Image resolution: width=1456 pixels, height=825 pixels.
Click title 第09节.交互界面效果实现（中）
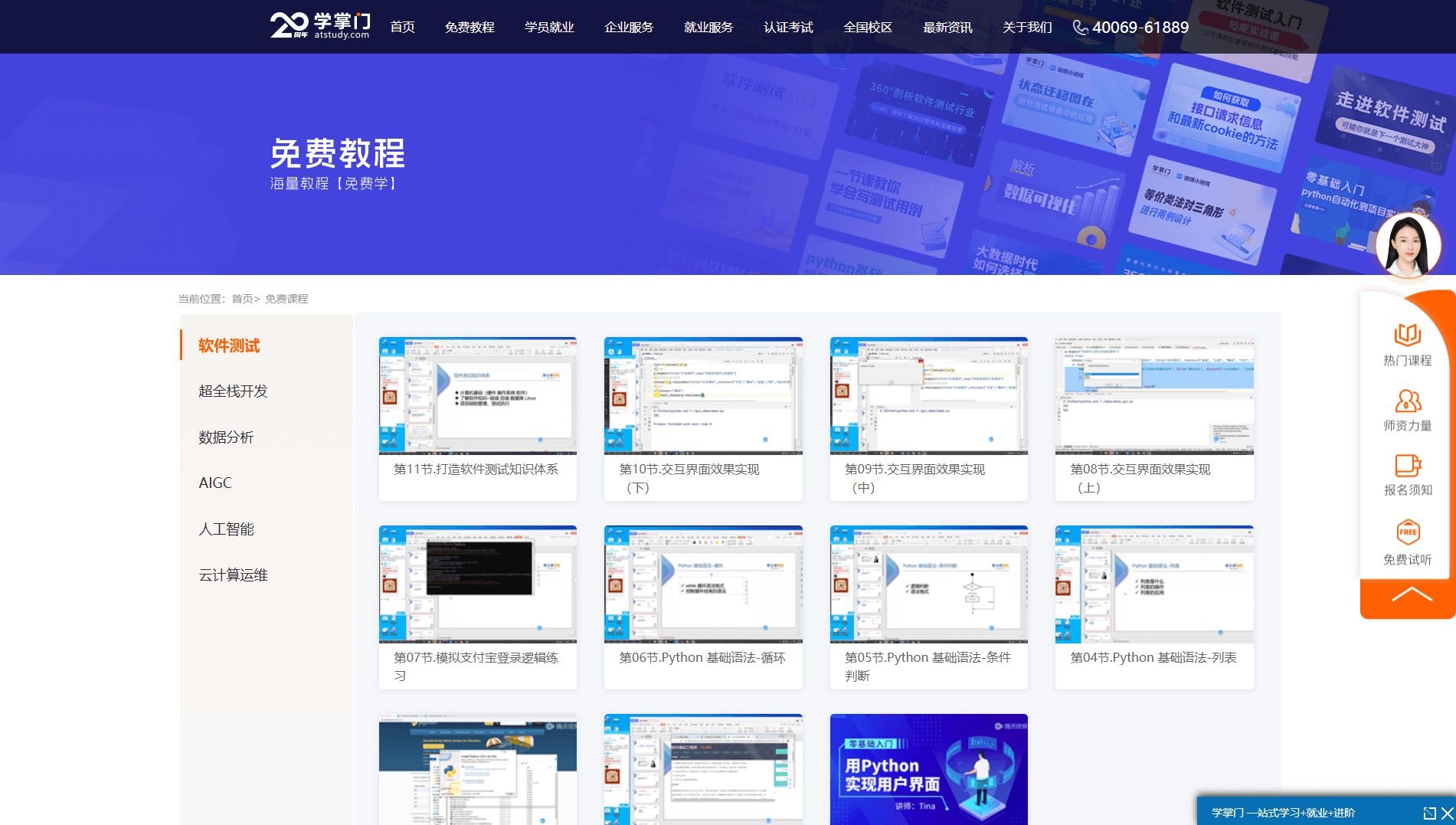tap(914, 478)
